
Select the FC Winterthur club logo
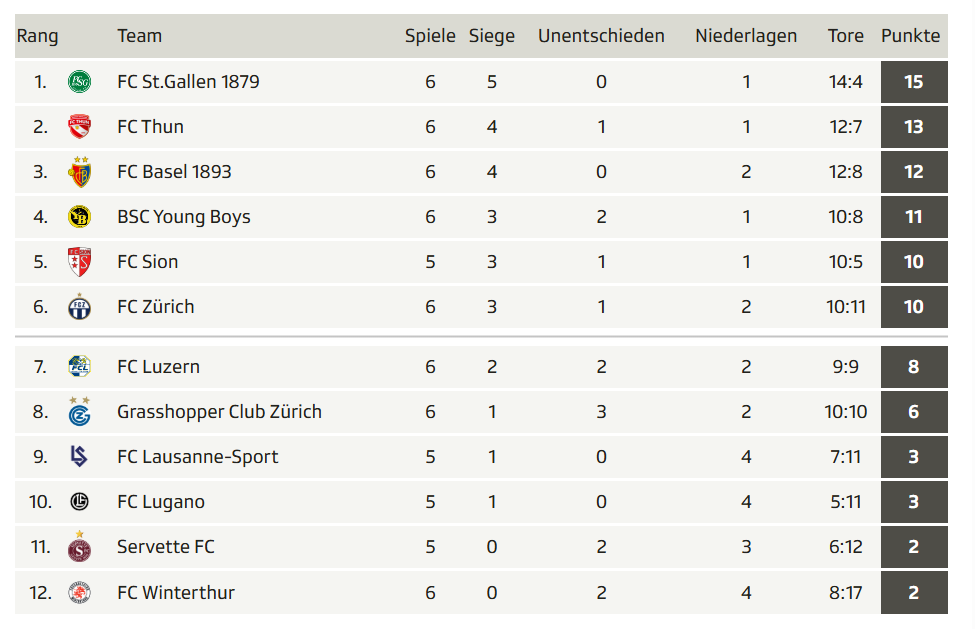(x=79, y=592)
